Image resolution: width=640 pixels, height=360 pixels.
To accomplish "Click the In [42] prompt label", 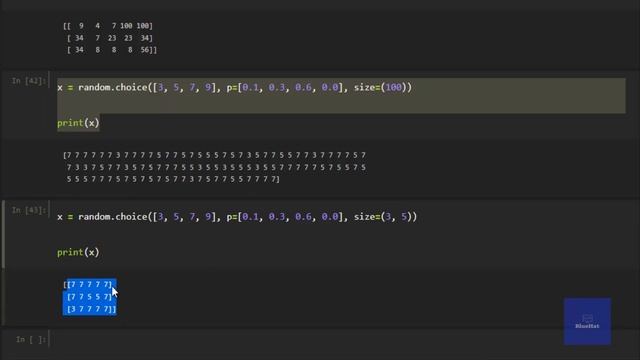I will pyautogui.click(x=29, y=81).
